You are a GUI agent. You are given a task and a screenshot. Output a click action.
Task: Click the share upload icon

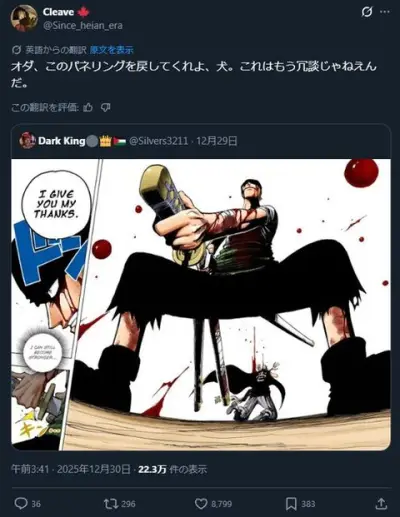coord(381,503)
